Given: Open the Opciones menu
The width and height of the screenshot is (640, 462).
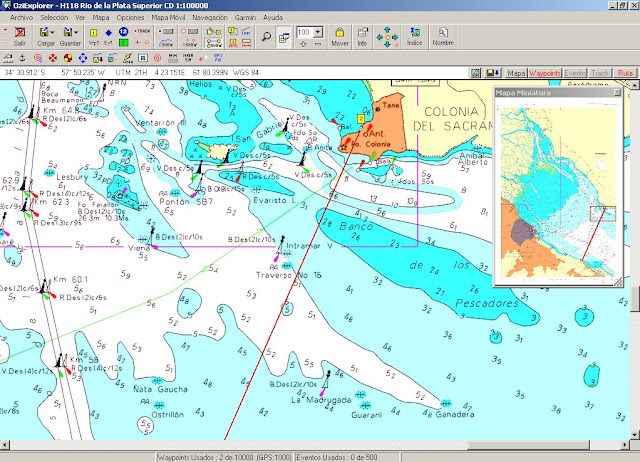Looking at the screenshot, I should pyautogui.click(x=130, y=18).
